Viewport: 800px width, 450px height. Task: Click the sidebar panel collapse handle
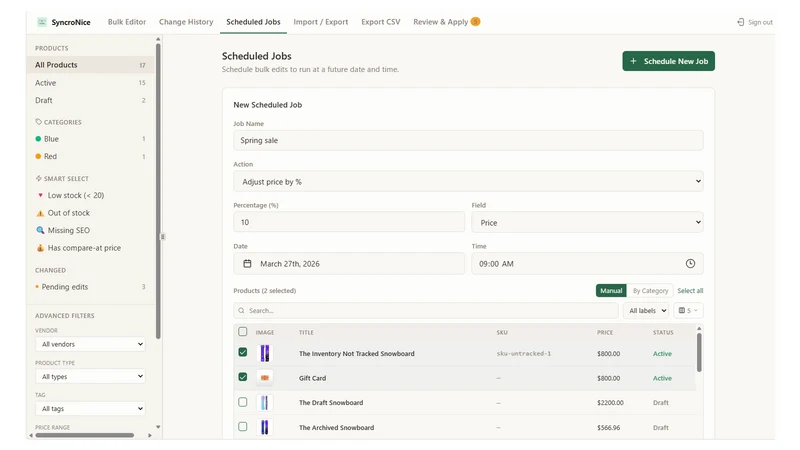162,237
